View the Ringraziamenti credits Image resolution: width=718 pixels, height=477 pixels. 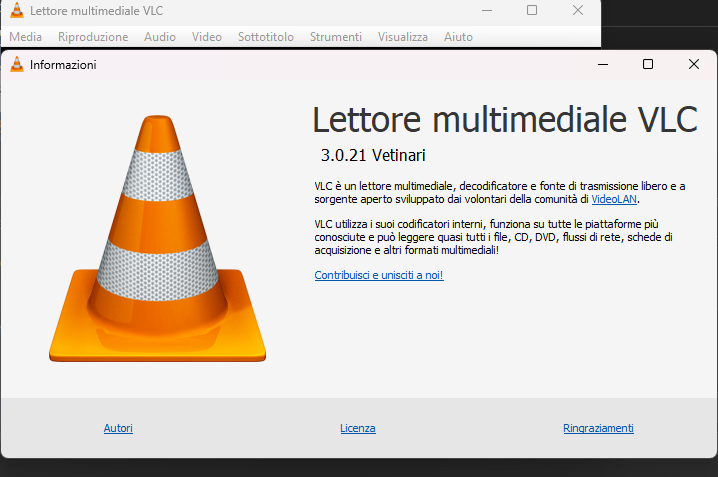coord(598,428)
